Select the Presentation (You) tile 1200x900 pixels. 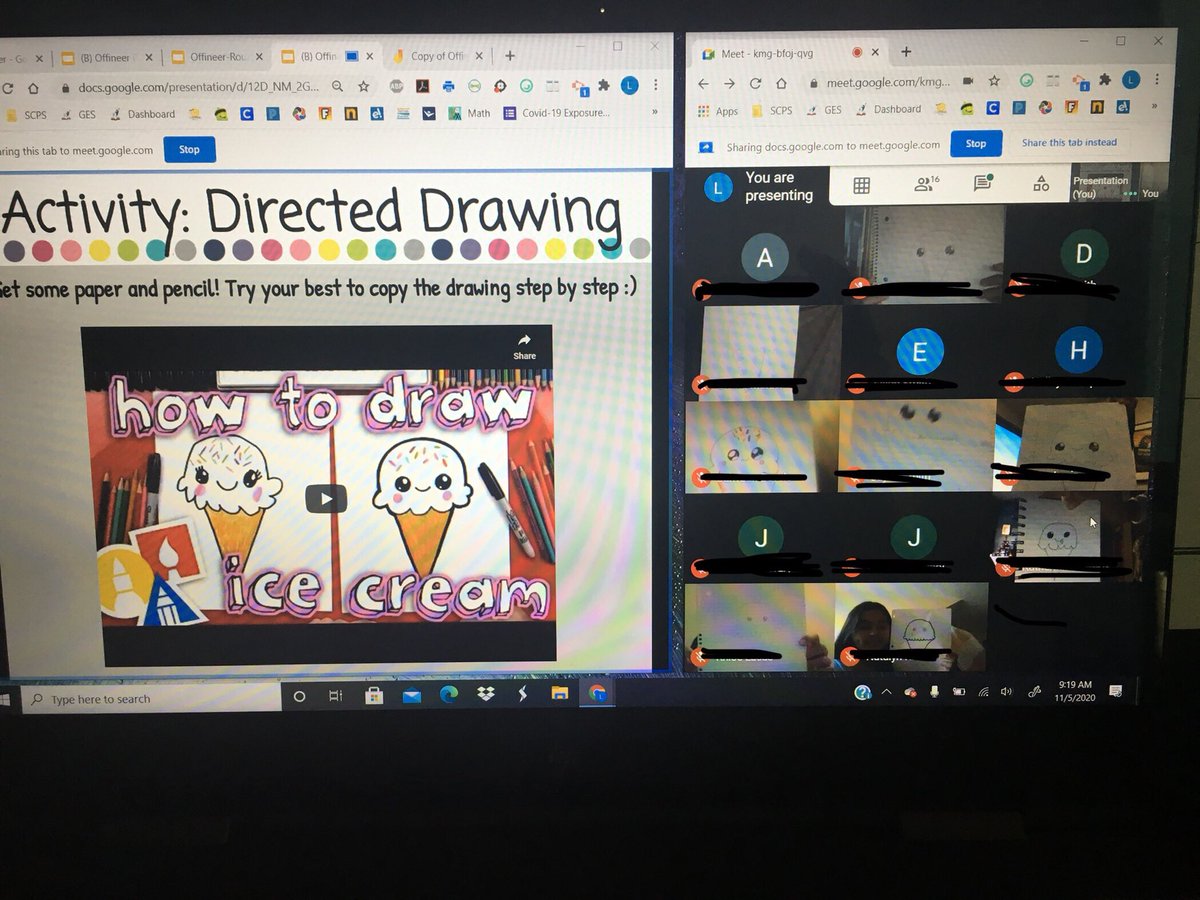(1114, 187)
